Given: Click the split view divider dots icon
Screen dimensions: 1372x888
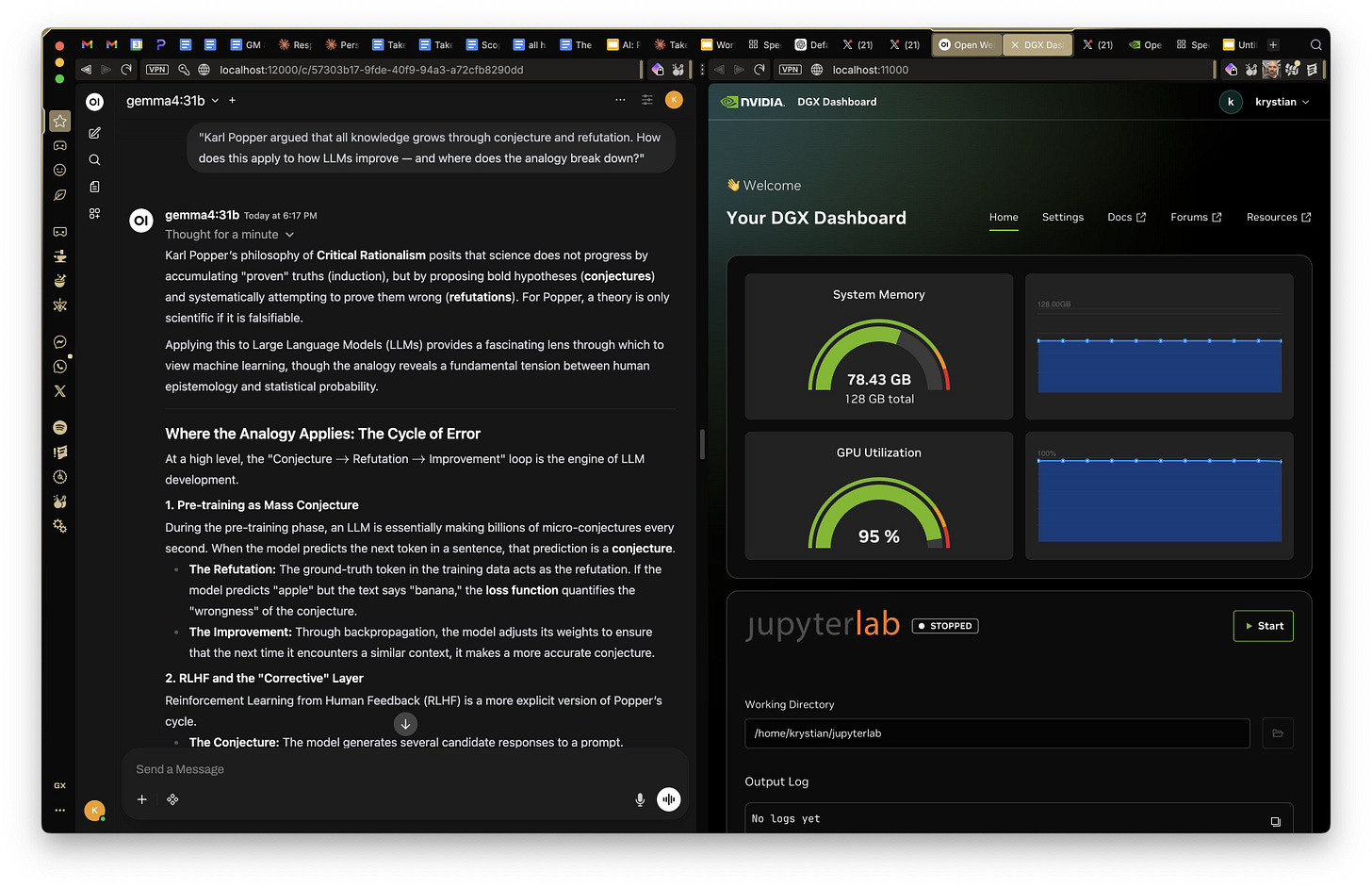Looking at the screenshot, I should coord(702,70).
